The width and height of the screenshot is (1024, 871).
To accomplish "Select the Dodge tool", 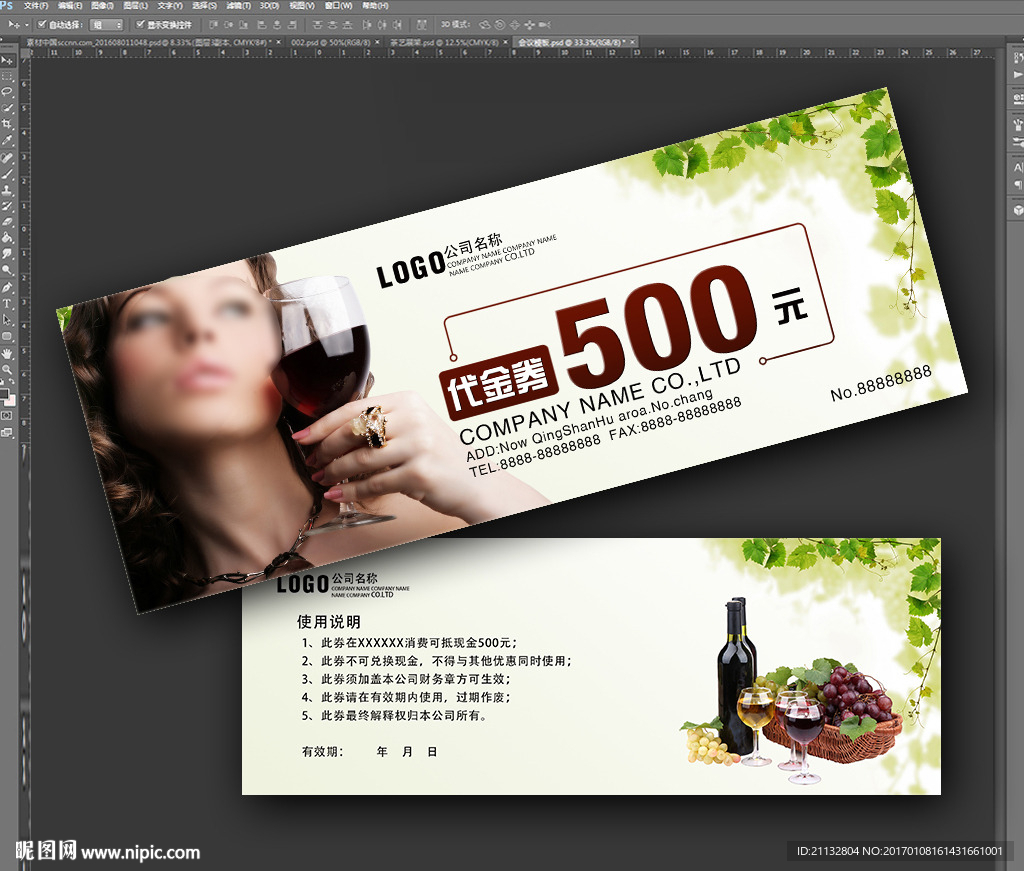I will [x=7, y=269].
